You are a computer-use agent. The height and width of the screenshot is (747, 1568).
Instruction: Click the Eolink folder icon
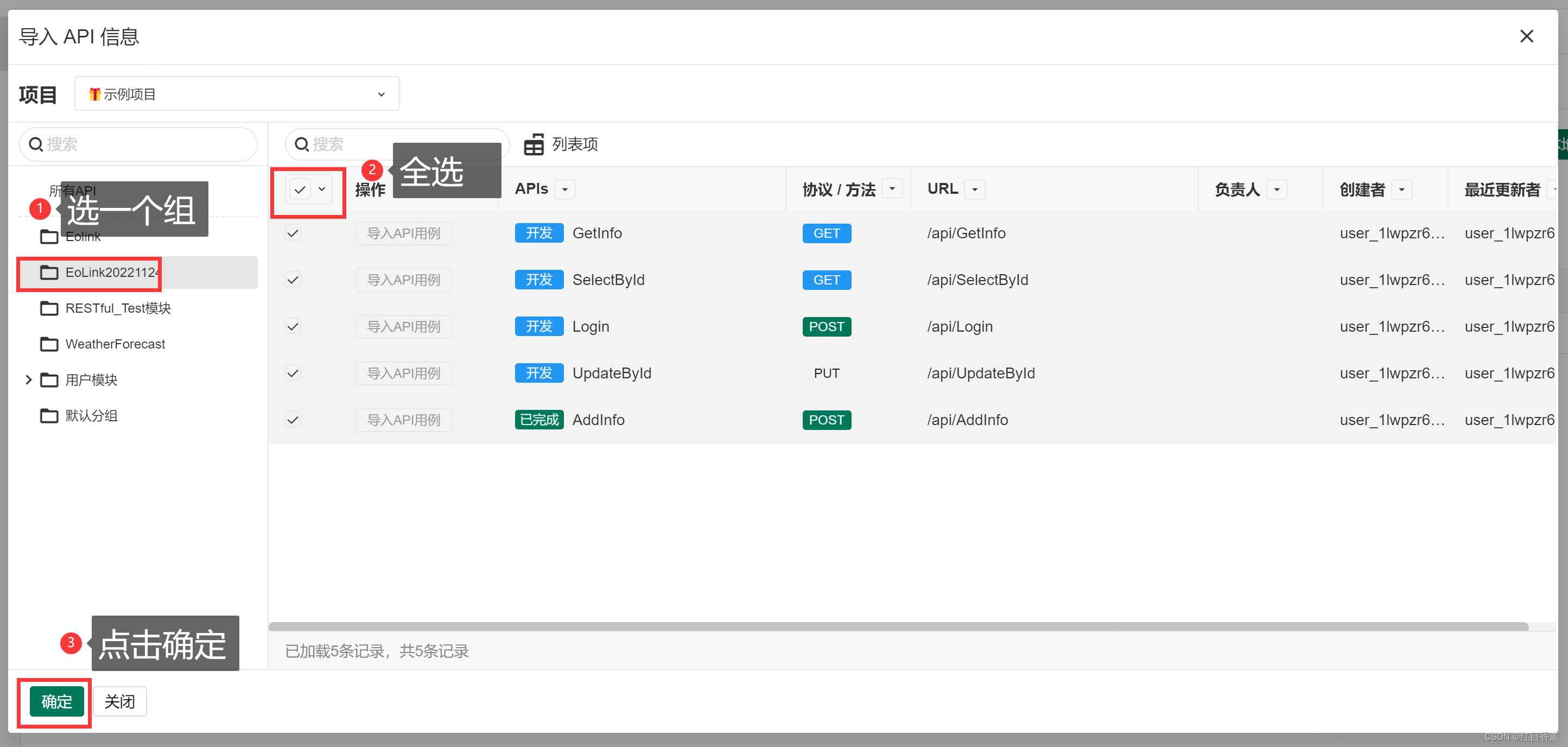49,236
